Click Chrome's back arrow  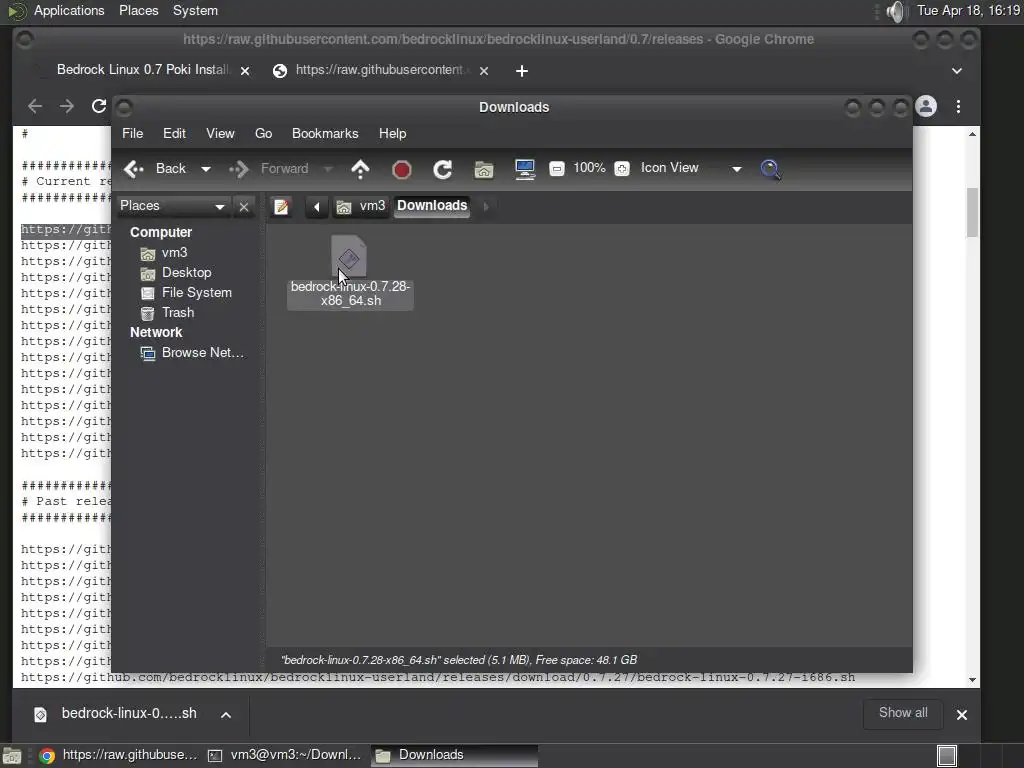click(35, 106)
